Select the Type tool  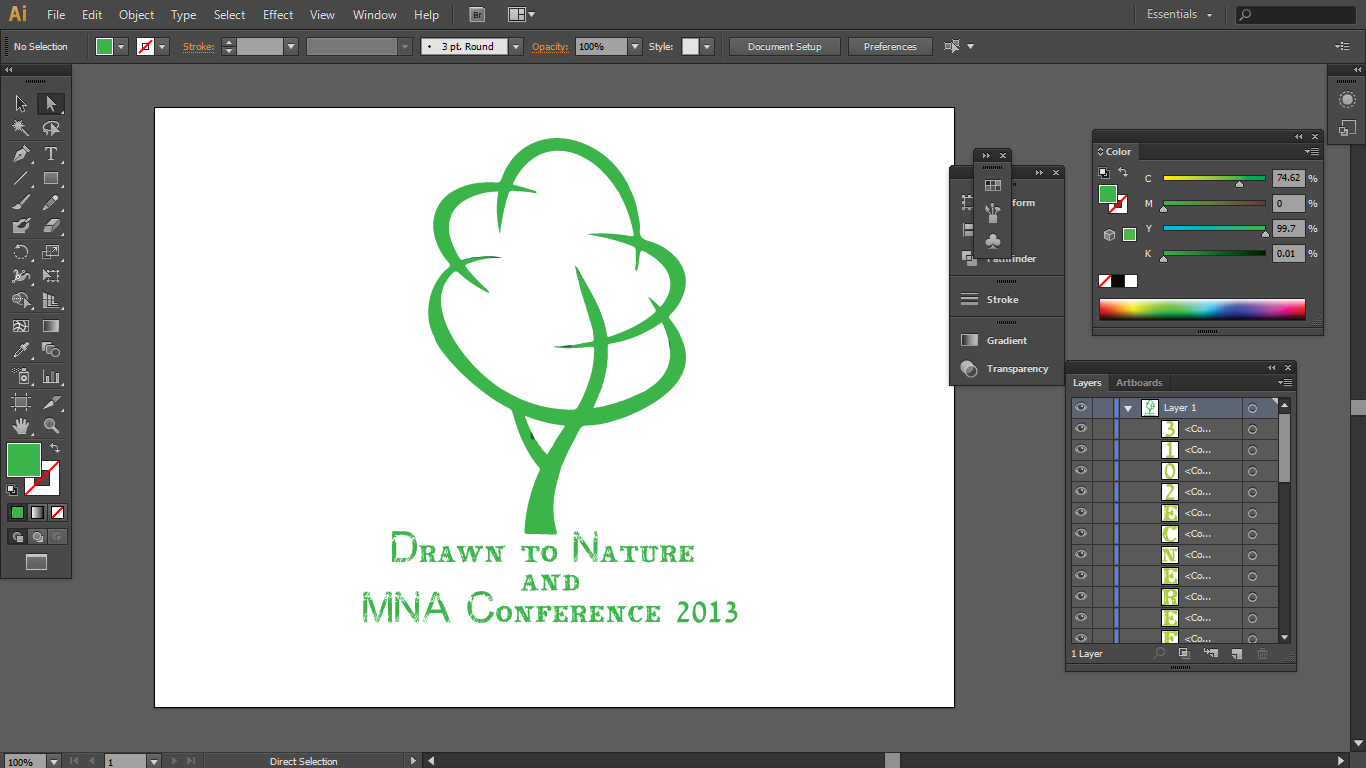51,154
